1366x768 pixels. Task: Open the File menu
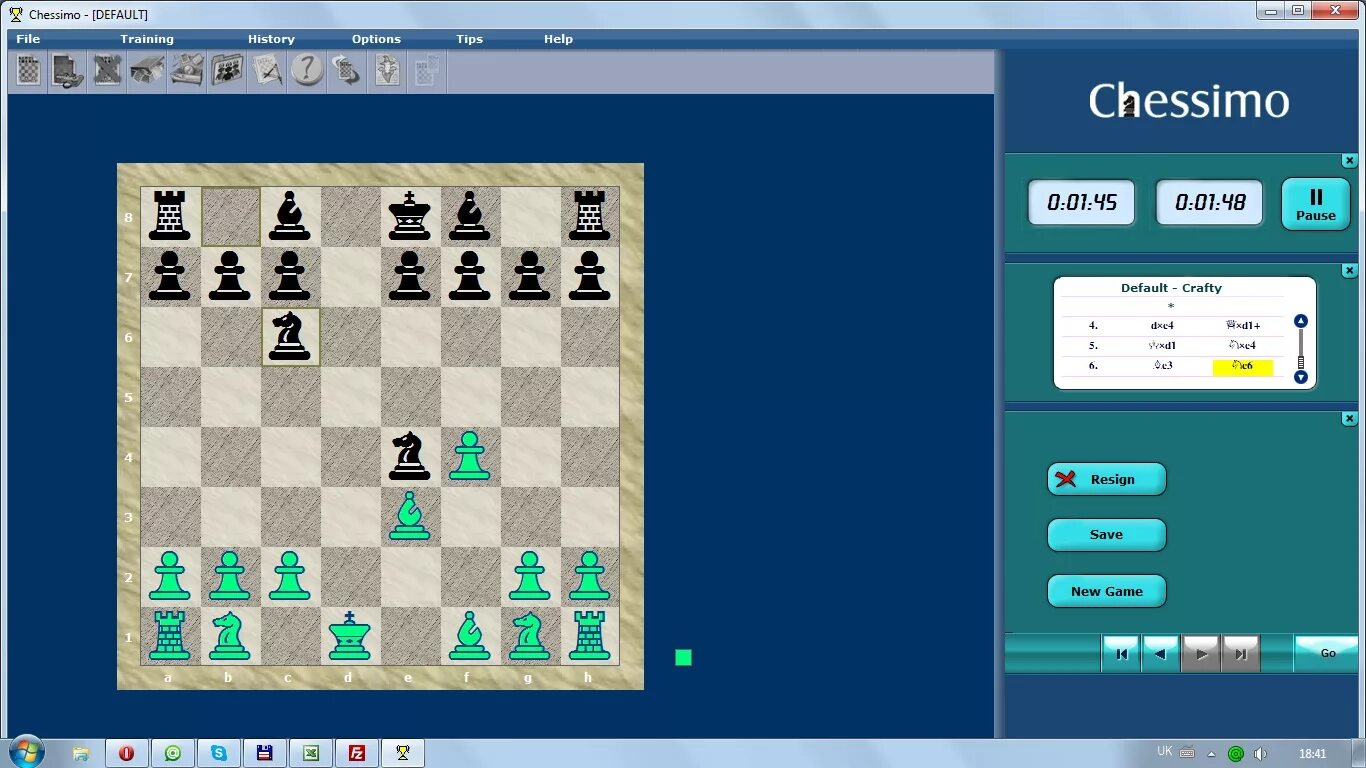coord(28,39)
